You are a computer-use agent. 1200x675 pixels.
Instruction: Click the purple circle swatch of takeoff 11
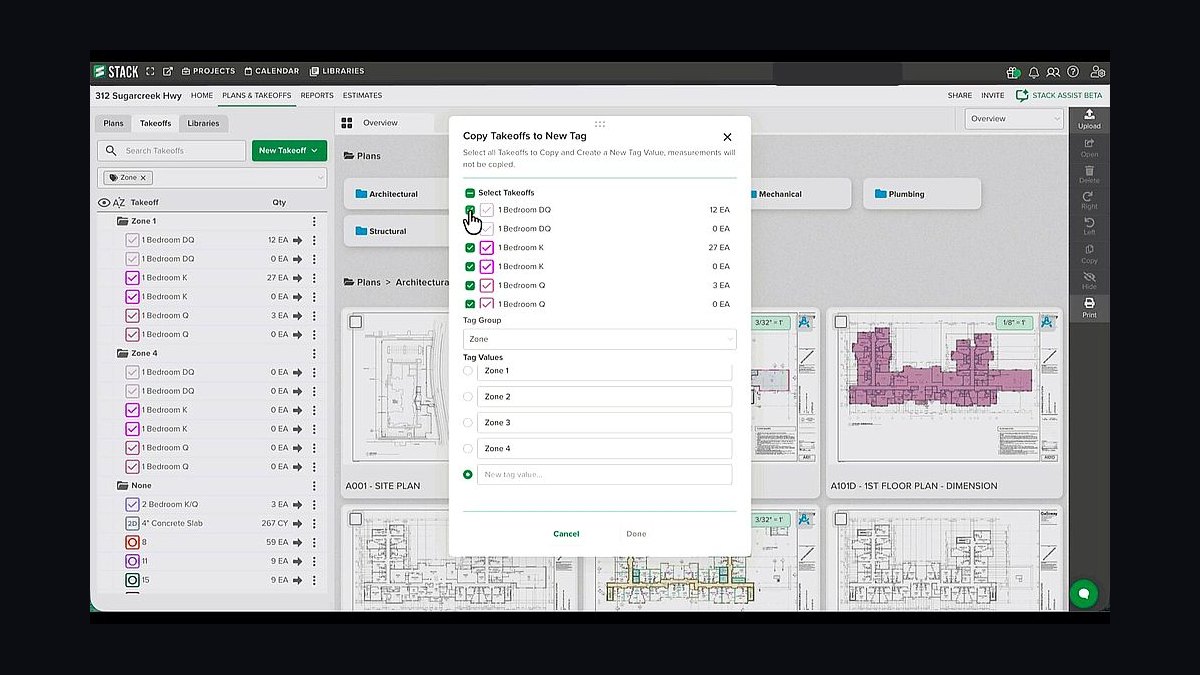tap(132, 561)
